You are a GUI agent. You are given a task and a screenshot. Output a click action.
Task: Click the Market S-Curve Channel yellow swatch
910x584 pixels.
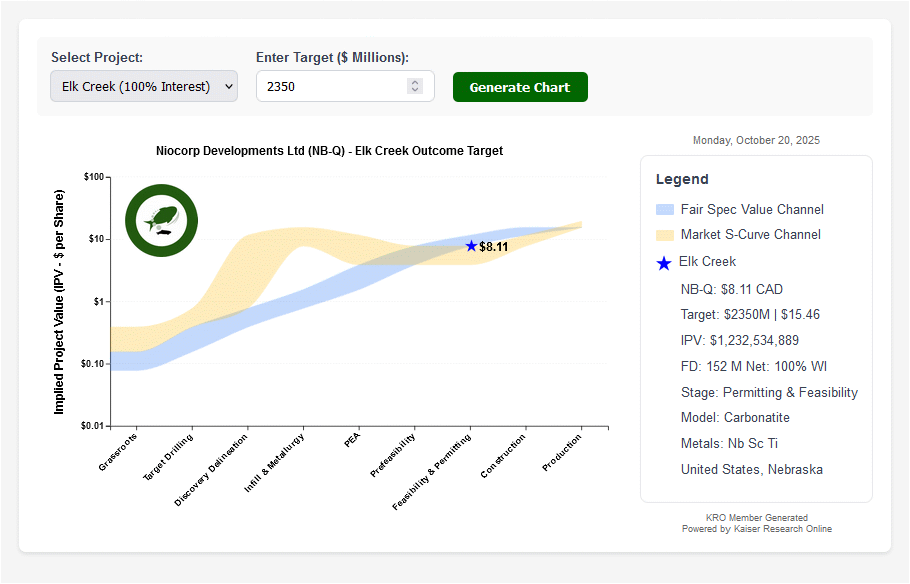tap(665, 235)
